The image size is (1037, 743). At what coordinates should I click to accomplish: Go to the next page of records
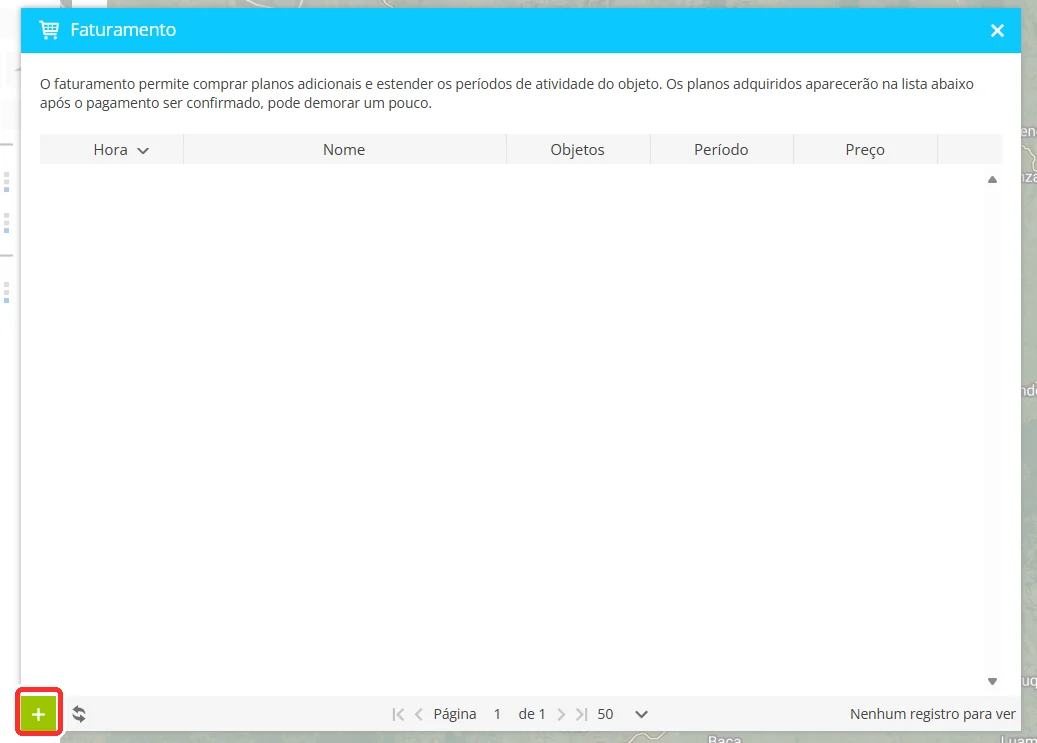pos(561,715)
